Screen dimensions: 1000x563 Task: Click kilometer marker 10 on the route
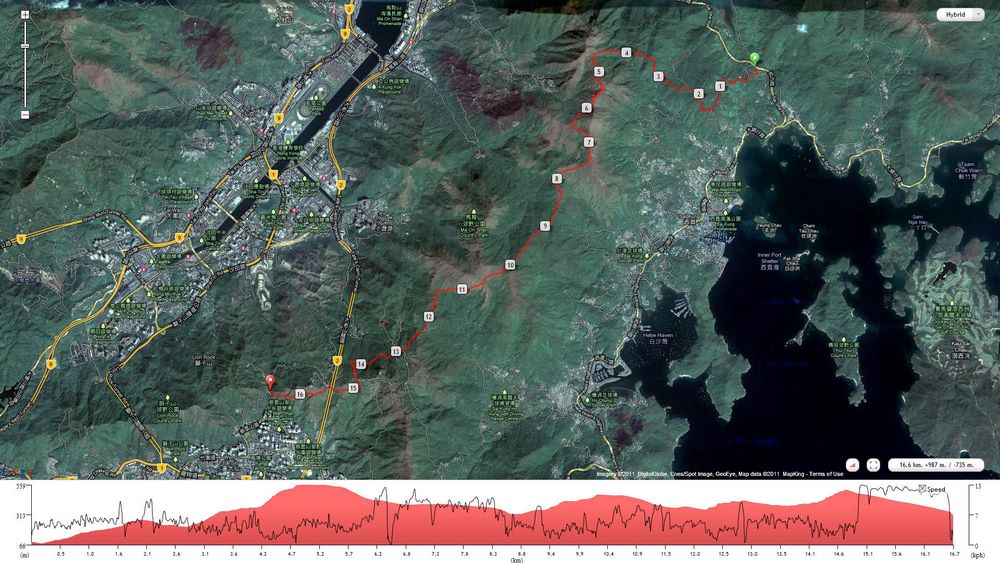point(510,265)
